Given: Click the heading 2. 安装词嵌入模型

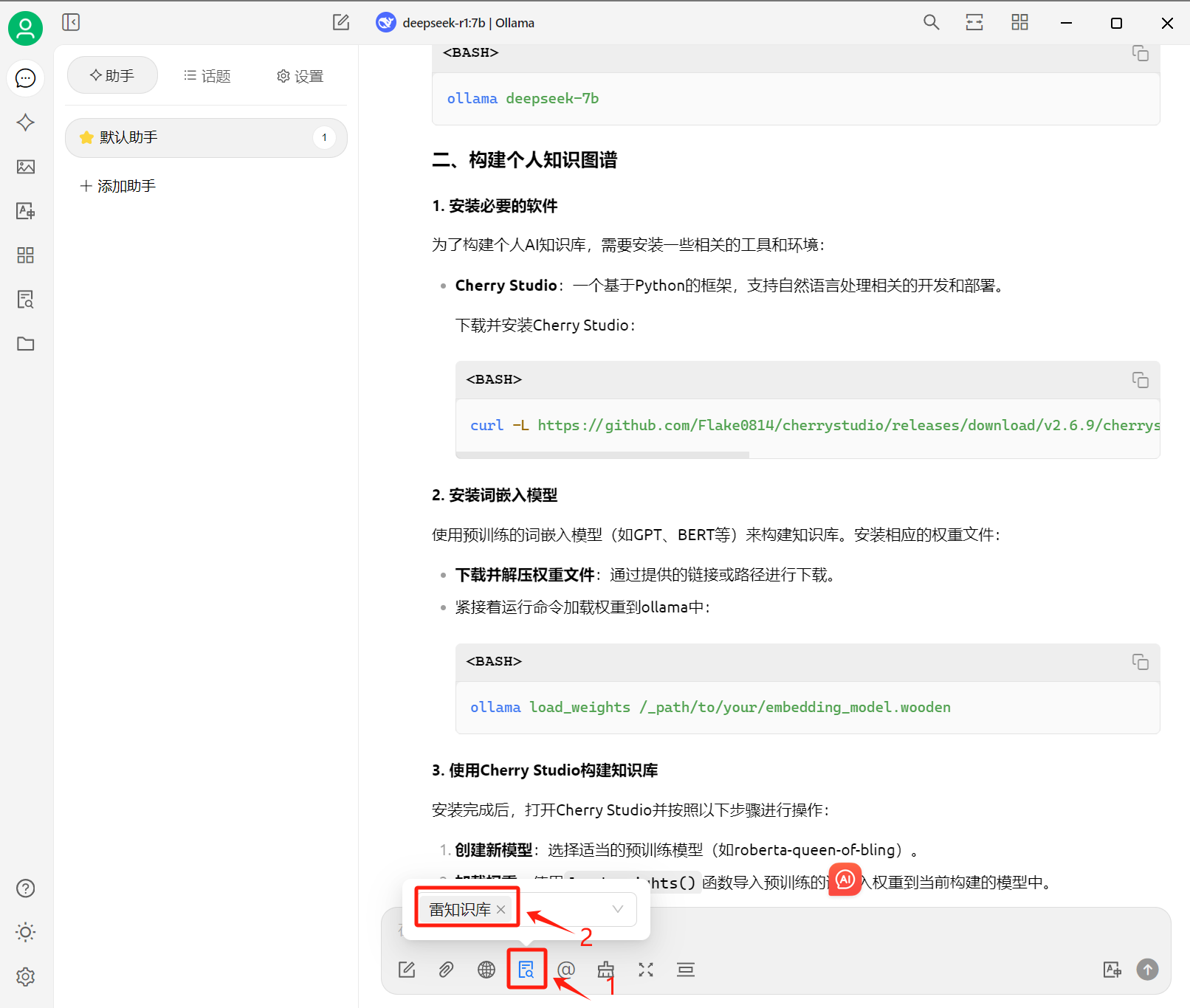Looking at the screenshot, I should 495,495.
